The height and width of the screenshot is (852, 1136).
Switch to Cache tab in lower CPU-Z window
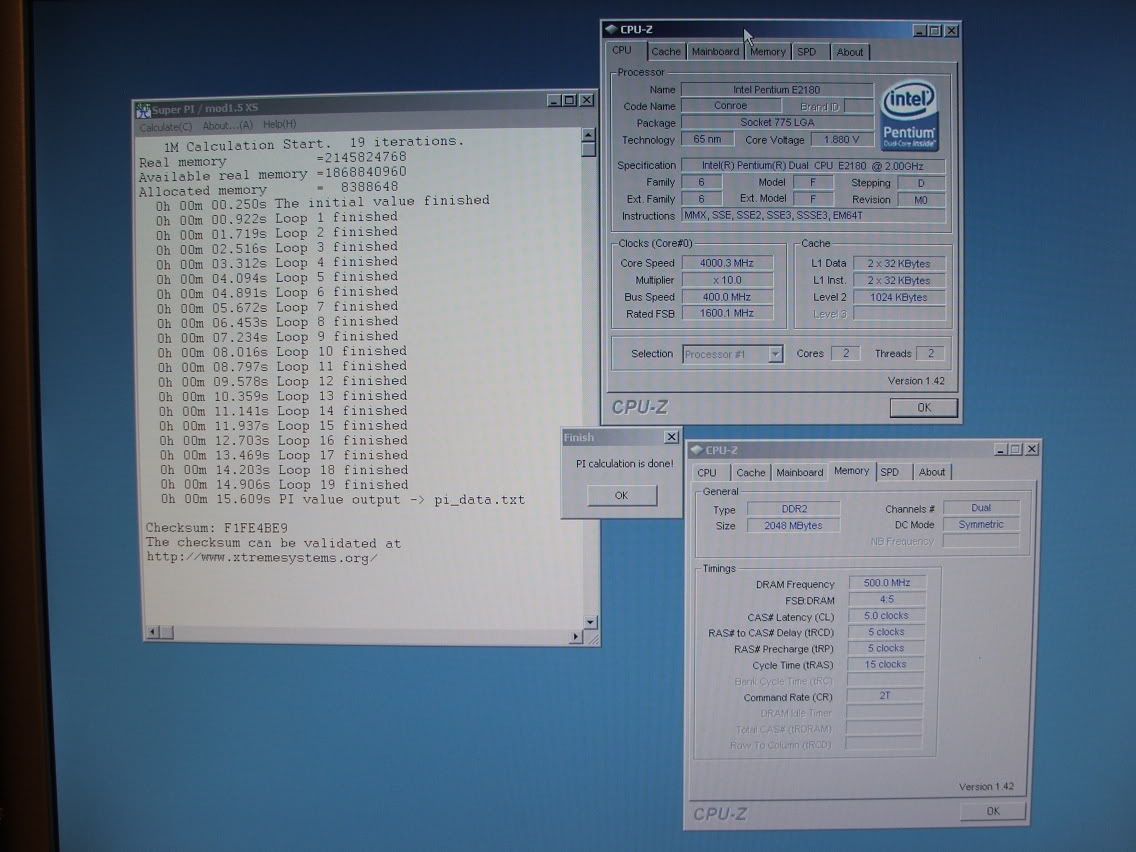[x=751, y=472]
